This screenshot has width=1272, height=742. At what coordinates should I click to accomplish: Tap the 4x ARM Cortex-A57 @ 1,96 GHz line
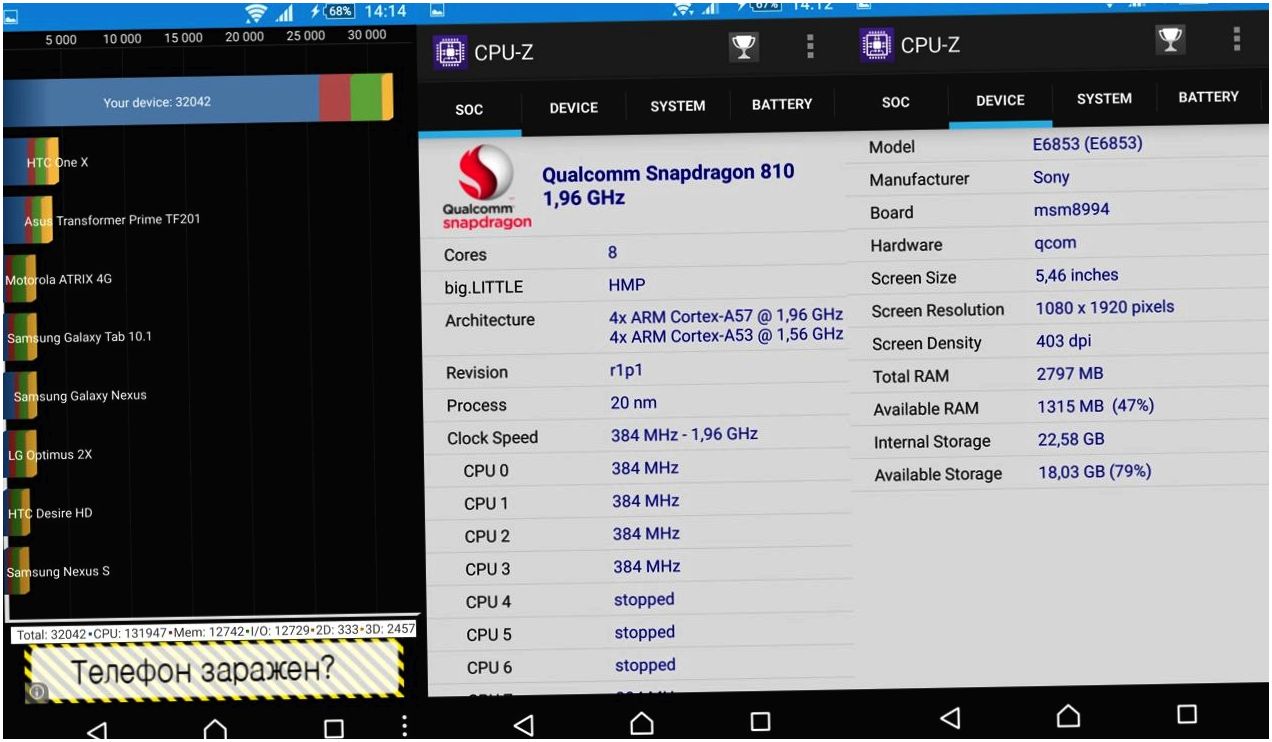726,316
